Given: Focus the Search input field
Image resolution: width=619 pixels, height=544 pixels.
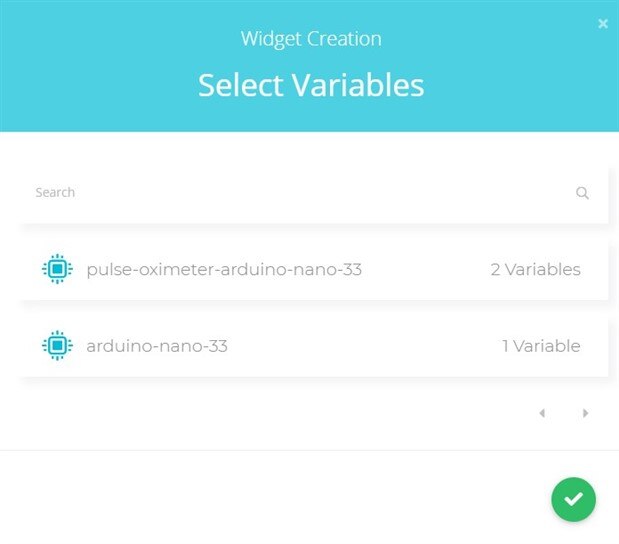Looking at the screenshot, I should coord(300,193).
